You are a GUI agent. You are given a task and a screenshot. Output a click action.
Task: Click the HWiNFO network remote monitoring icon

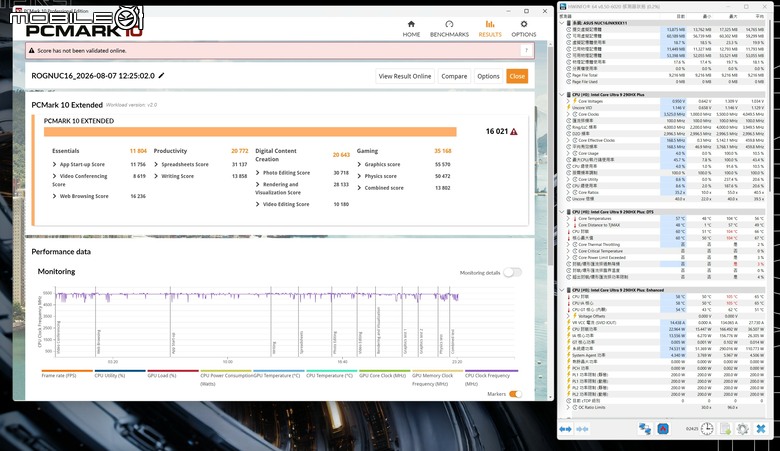click(x=645, y=429)
